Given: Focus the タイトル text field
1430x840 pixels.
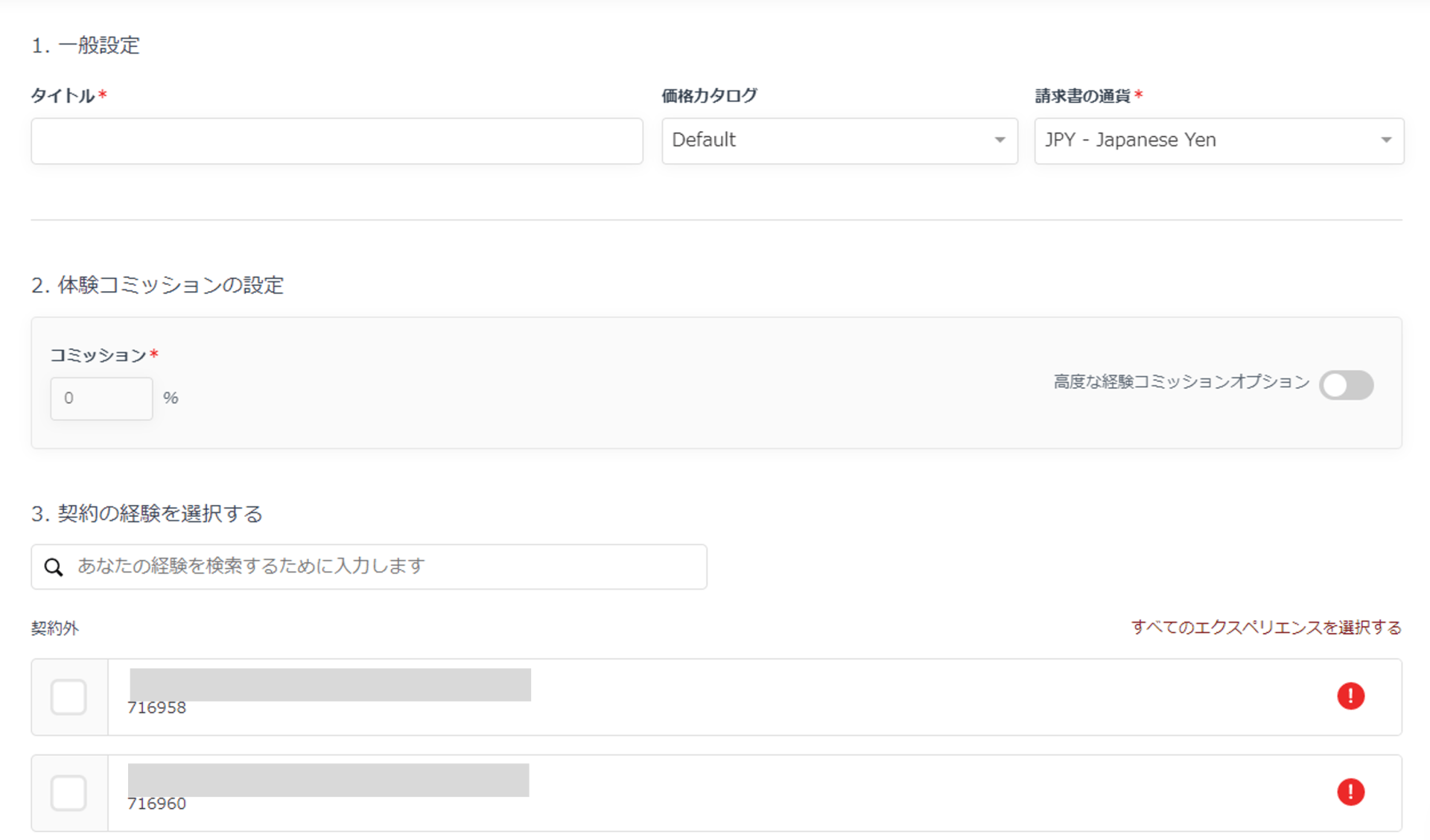Looking at the screenshot, I should pos(337,141).
